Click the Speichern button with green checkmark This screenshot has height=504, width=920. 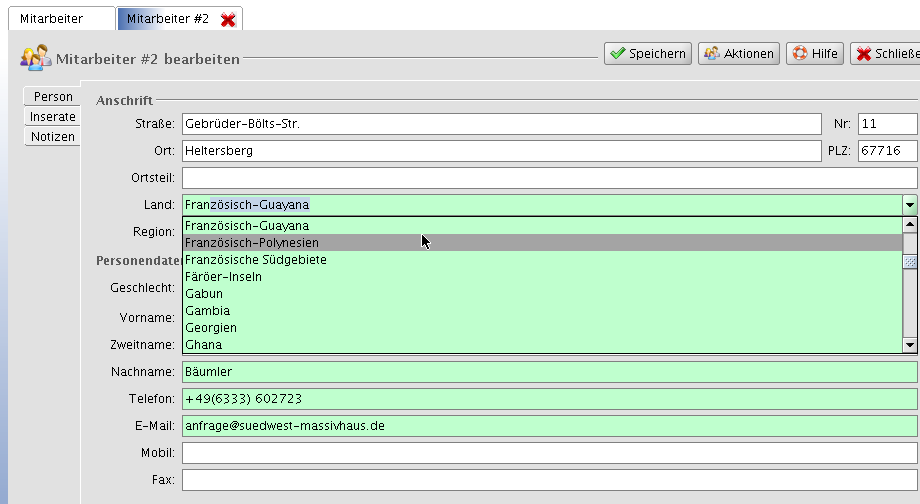(x=647, y=54)
